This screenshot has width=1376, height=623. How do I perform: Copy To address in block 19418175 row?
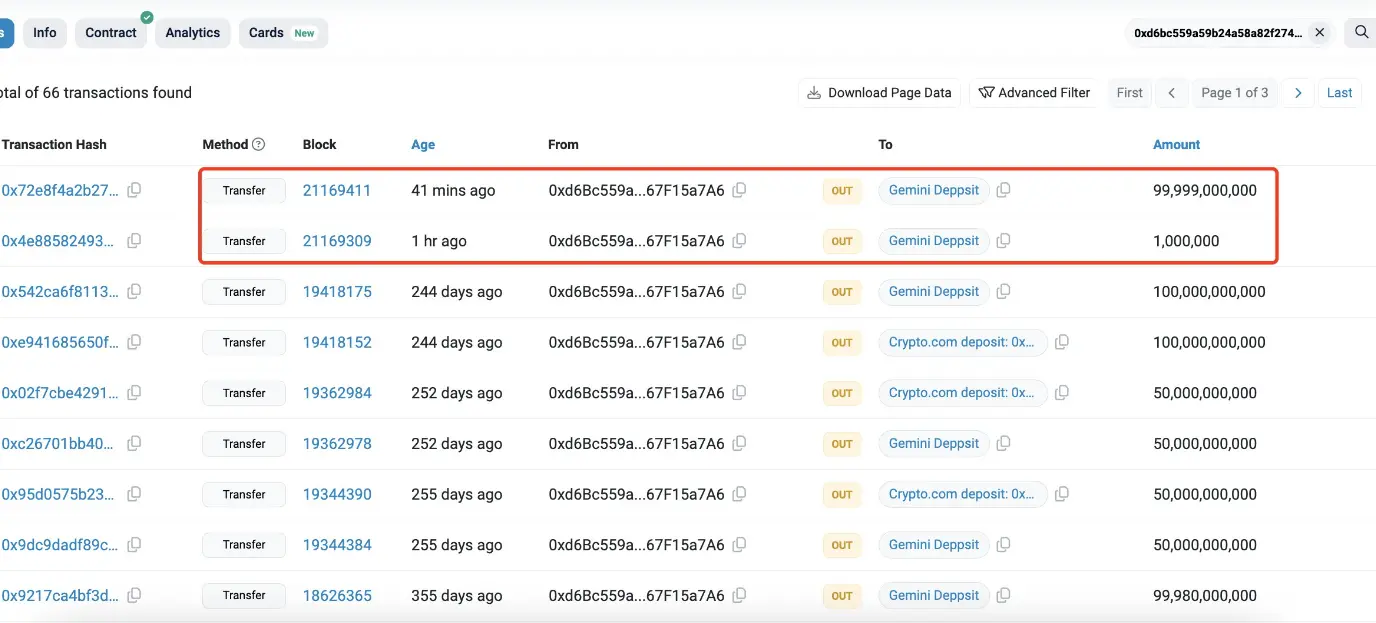click(1003, 292)
